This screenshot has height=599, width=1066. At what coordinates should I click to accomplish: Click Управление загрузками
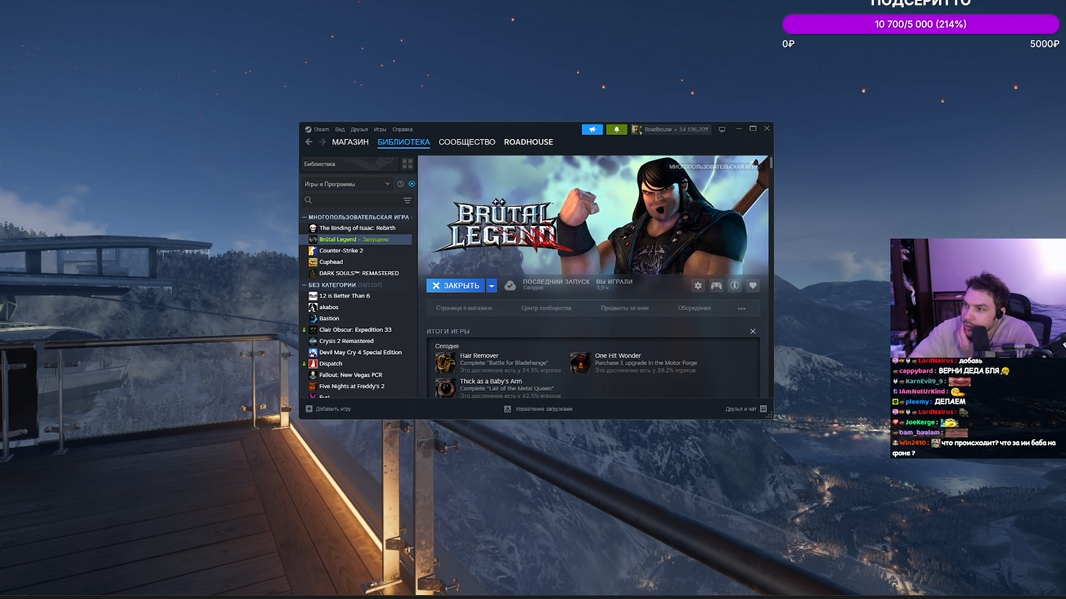[x=543, y=409]
